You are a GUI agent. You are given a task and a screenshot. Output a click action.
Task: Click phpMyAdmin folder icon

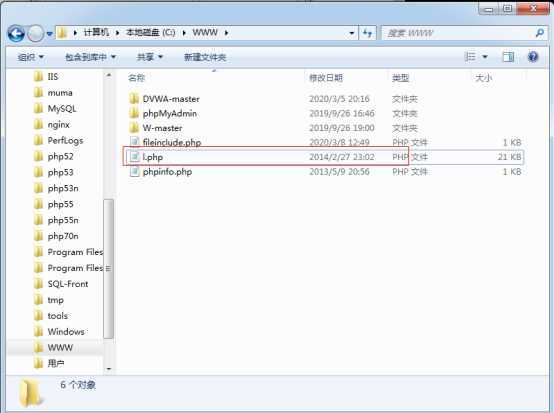pyautogui.click(x=134, y=113)
